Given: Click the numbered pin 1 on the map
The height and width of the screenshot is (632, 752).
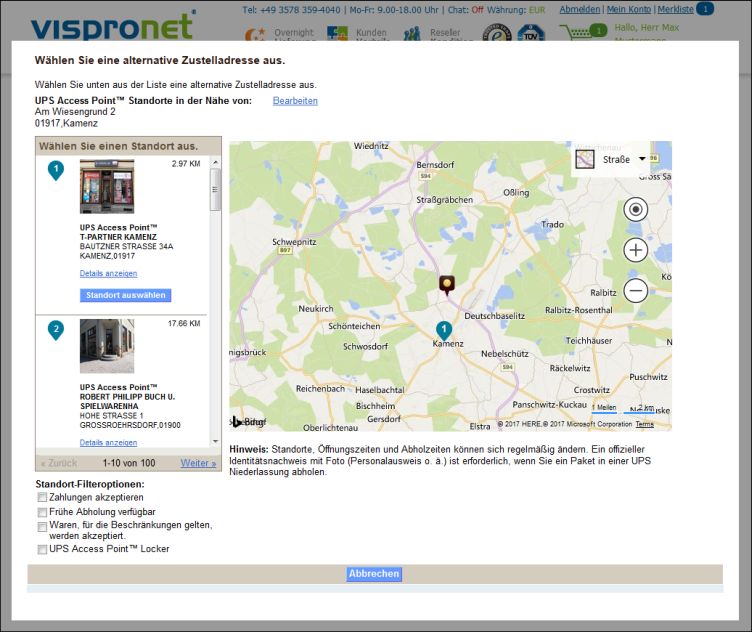Looking at the screenshot, I should pos(444,330).
